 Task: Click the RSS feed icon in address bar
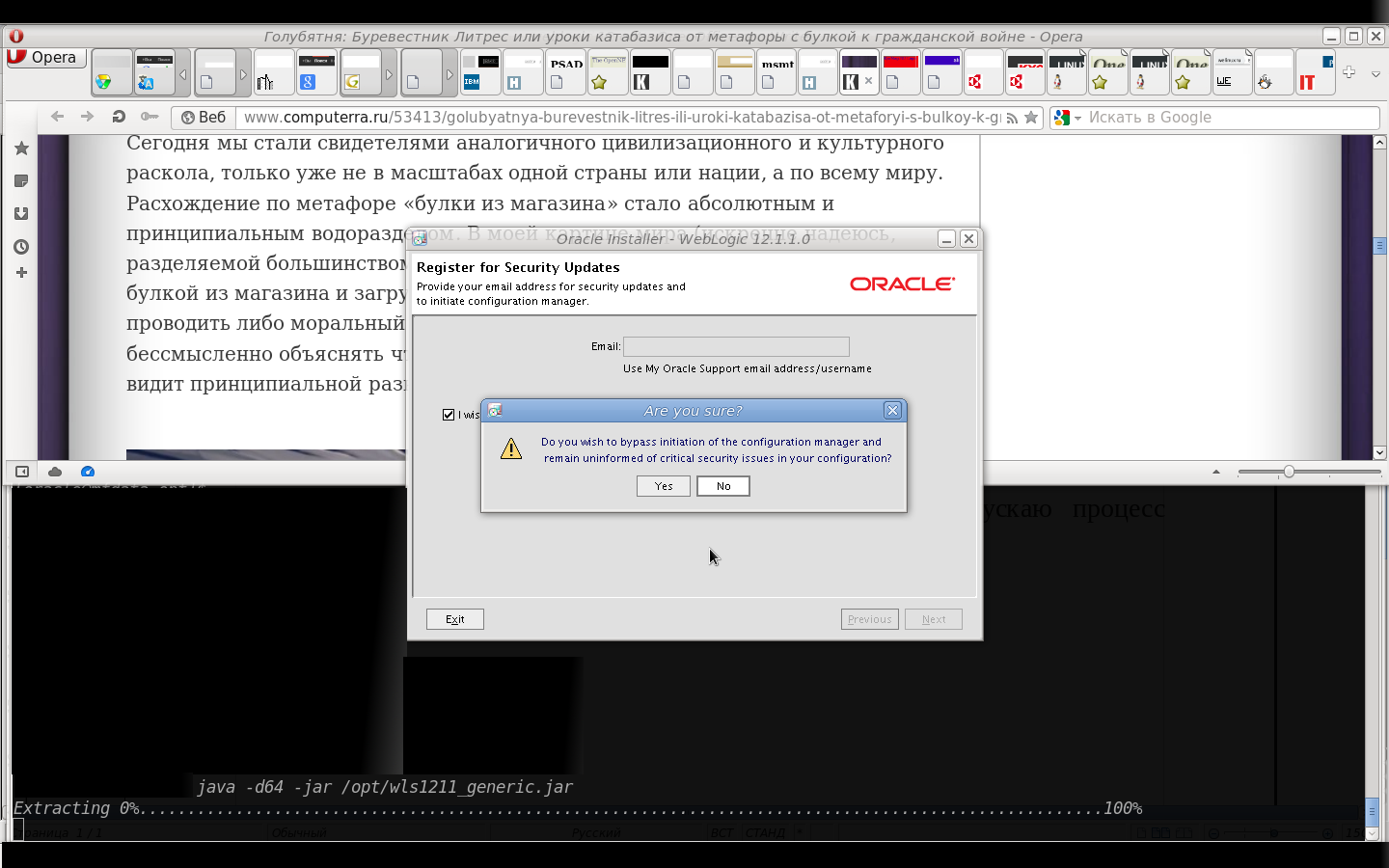(1012, 118)
